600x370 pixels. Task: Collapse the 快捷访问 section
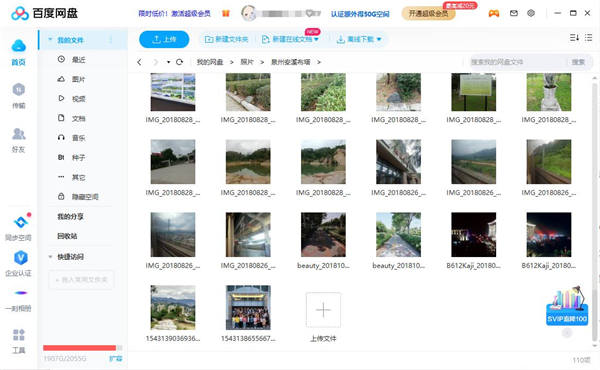pyautogui.click(x=50, y=257)
